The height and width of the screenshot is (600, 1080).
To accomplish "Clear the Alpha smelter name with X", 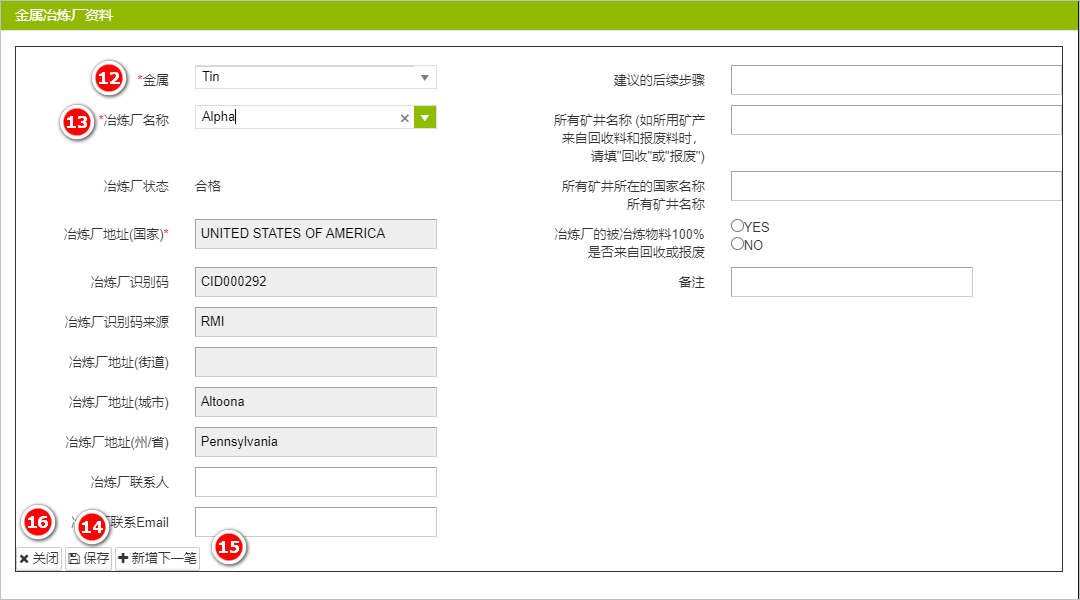I will click(404, 118).
